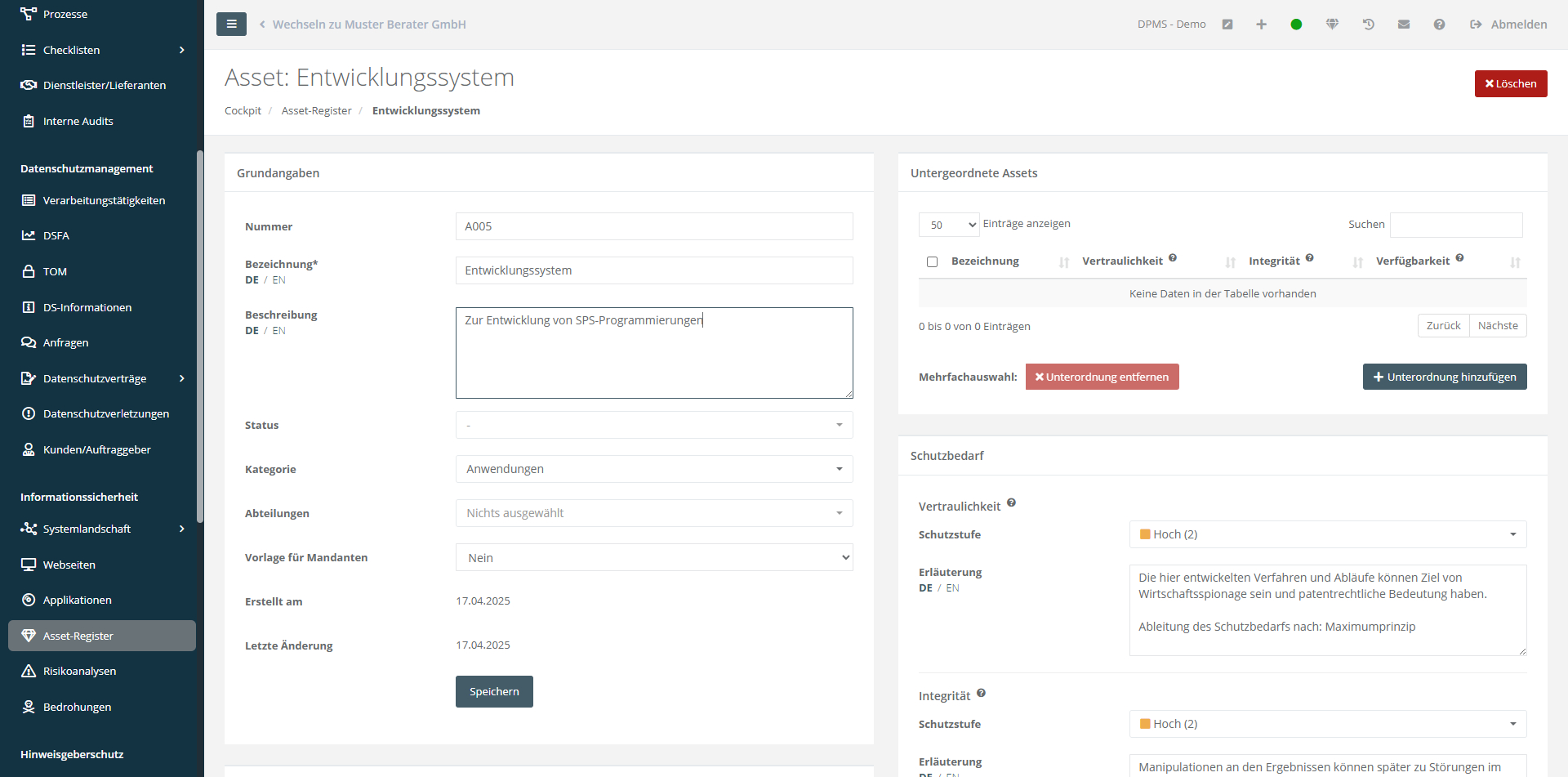Screen dimensions: 1568x777
Task: Expand the Vertraulichkeit Schutzstufe dropdown
Action: [1327, 534]
